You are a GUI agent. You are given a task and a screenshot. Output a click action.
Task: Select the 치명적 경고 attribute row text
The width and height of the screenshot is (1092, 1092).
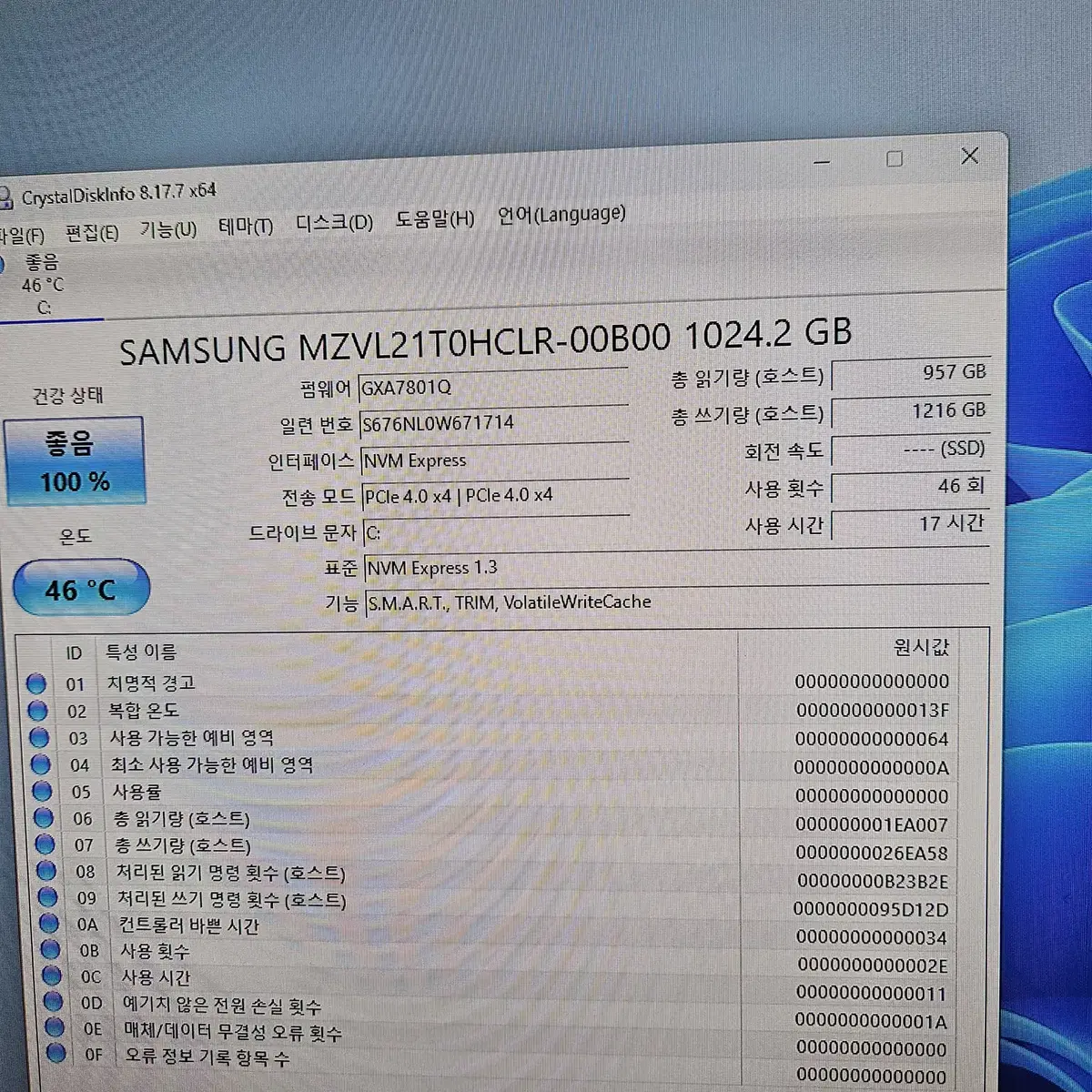pyautogui.click(x=151, y=682)
